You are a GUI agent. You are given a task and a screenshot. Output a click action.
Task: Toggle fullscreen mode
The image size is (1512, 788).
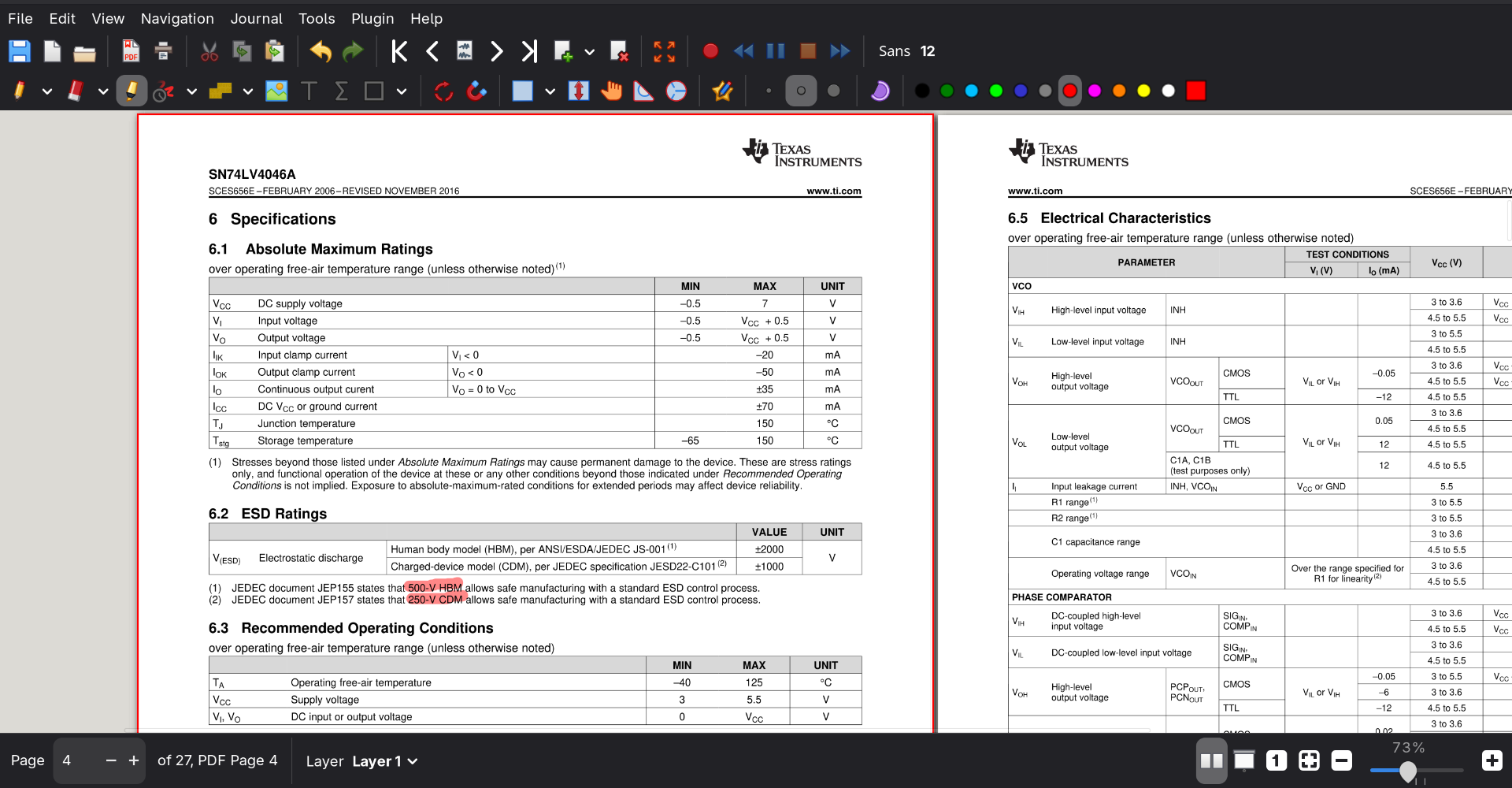click(665, 51)
